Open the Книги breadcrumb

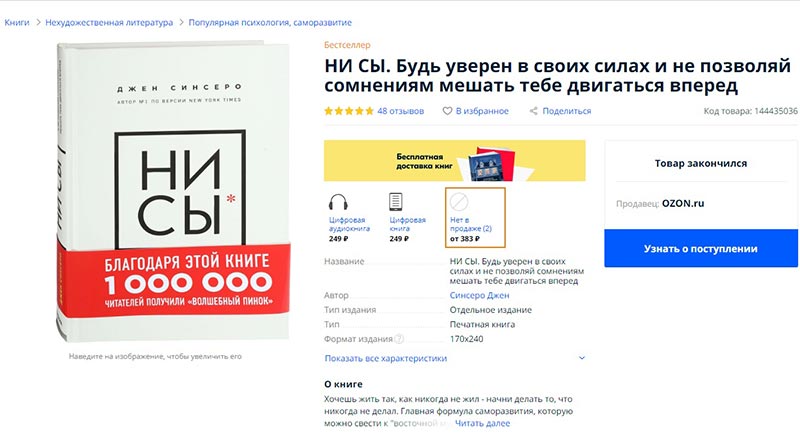(x=17, y=22)
